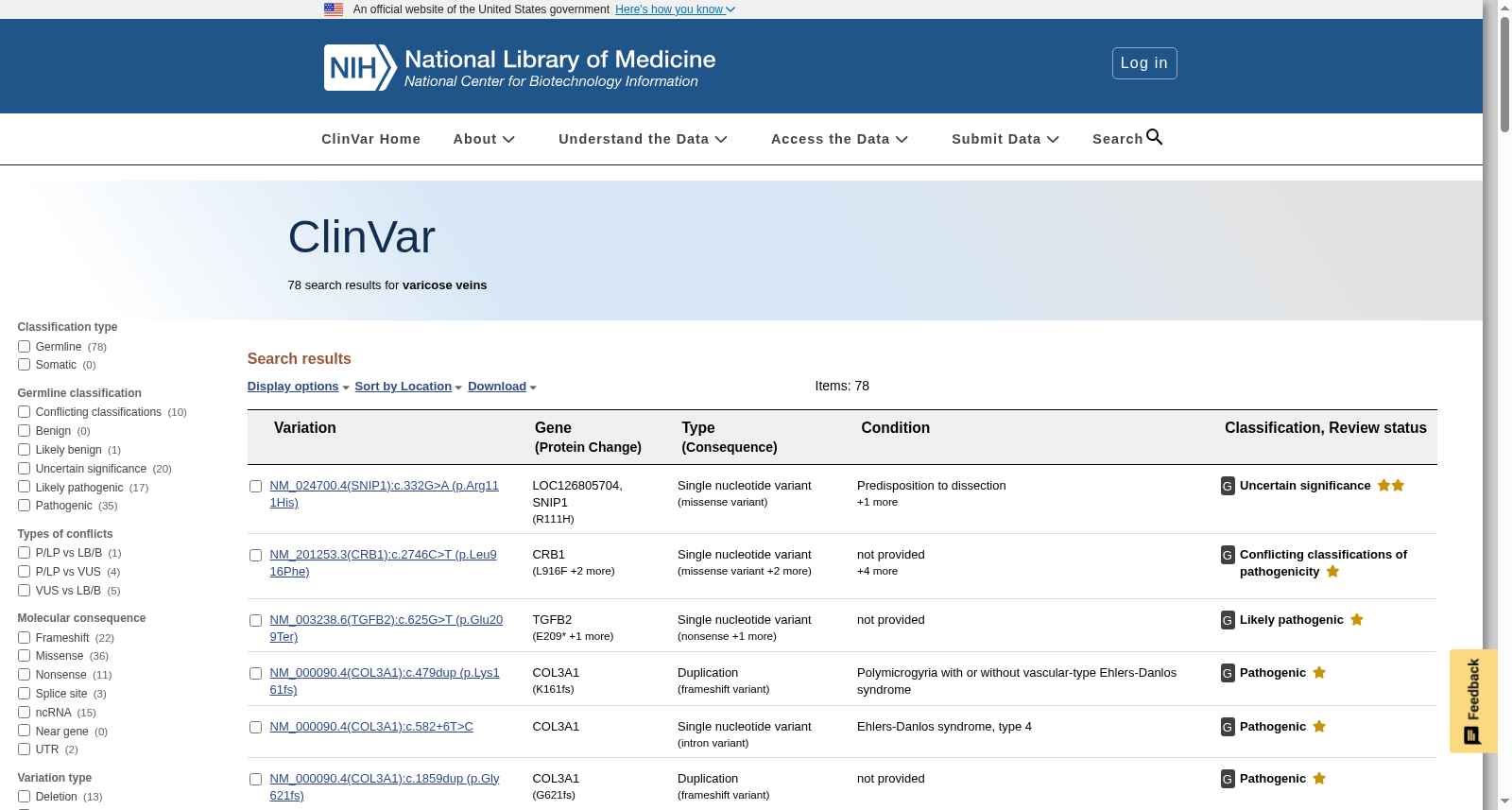
Task: Enable Conflicting classifications filter
Action: (x=24, y=412)
